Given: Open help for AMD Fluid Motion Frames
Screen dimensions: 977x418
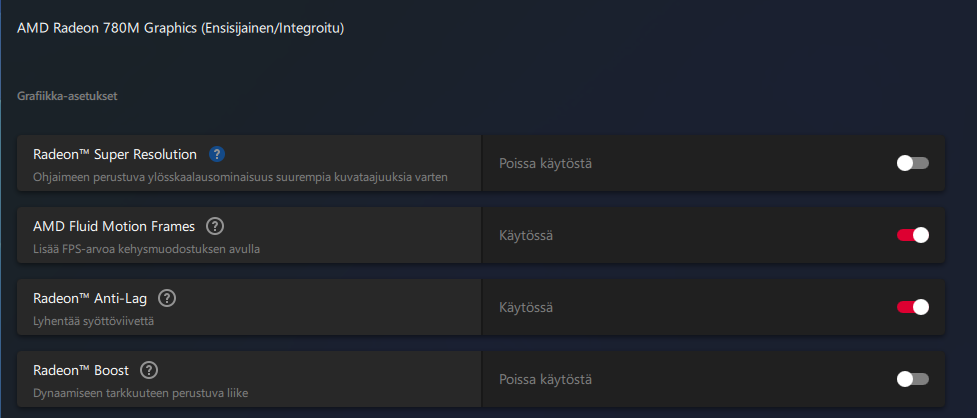Looking at the screenshot, I should (x=214, y=226).
